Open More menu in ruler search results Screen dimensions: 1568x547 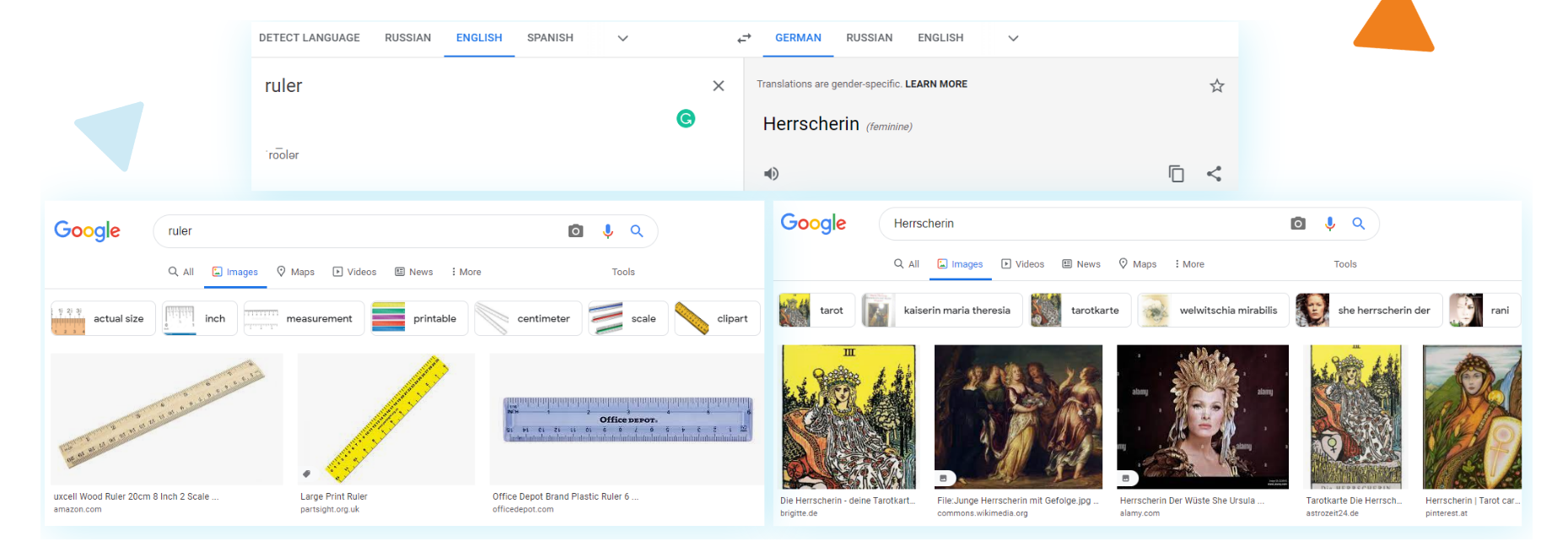click(x=466, y=272)
